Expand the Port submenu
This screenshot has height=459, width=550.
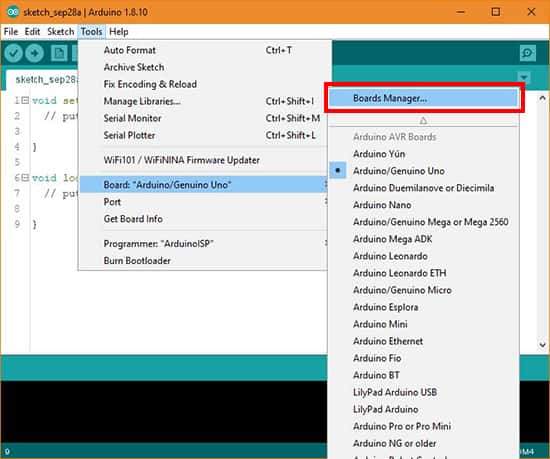[203, 202]
